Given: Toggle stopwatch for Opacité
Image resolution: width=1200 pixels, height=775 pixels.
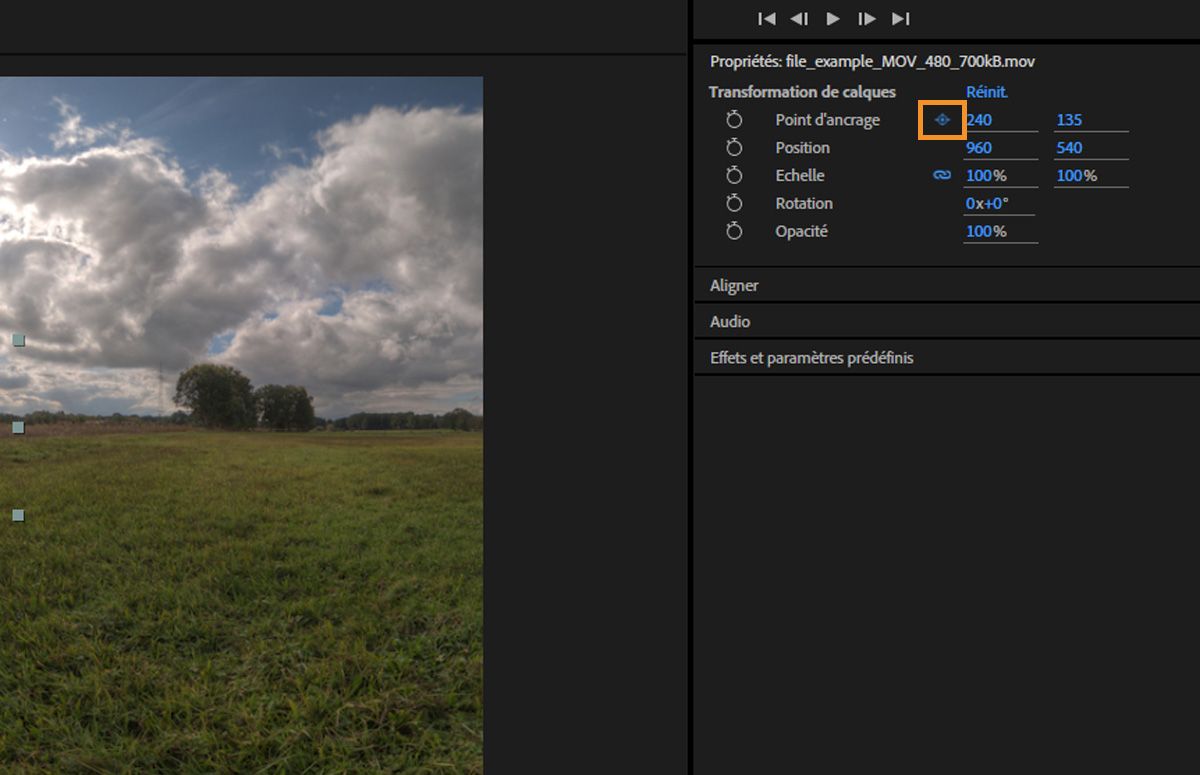Looking at the screenshot, I should coord(734,231).
